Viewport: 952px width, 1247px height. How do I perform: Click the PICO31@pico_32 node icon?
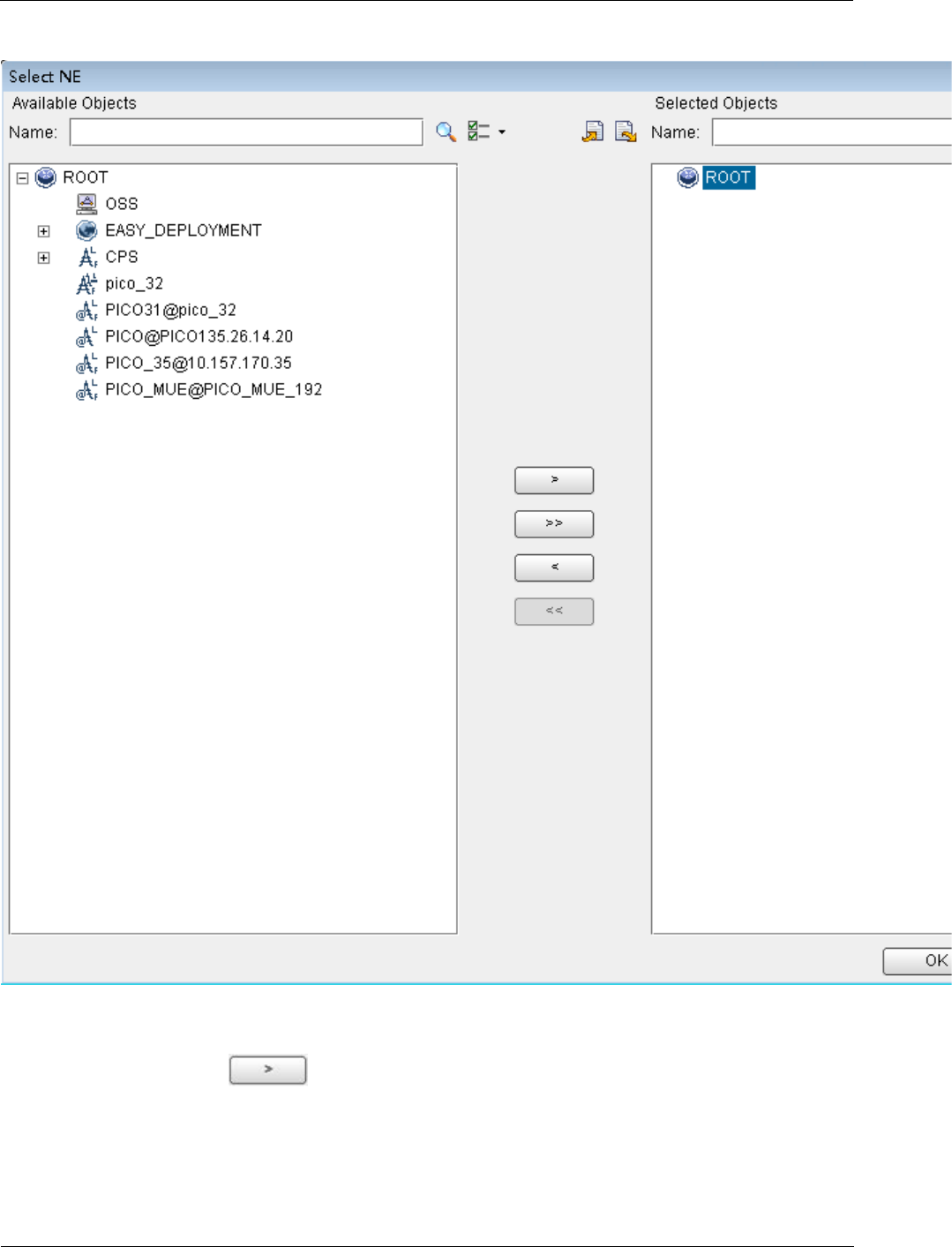86,310
